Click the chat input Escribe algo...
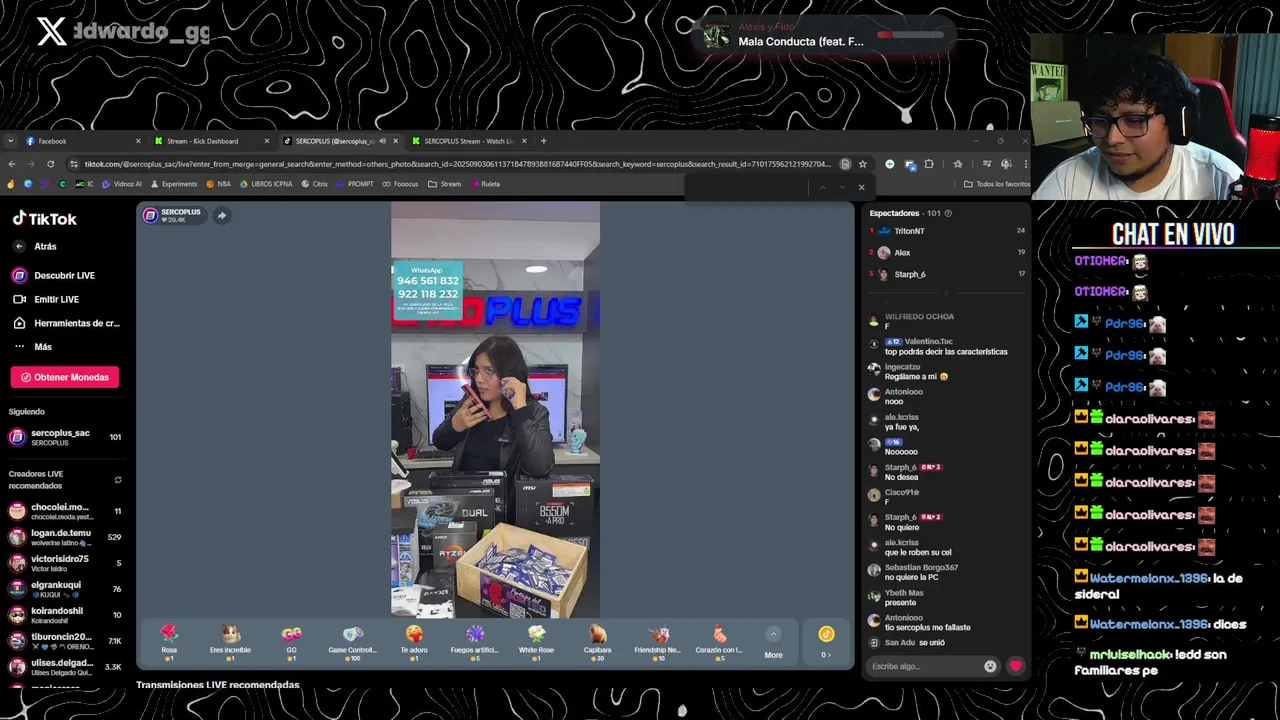1280x720 pixels. (x=925, y=666)
